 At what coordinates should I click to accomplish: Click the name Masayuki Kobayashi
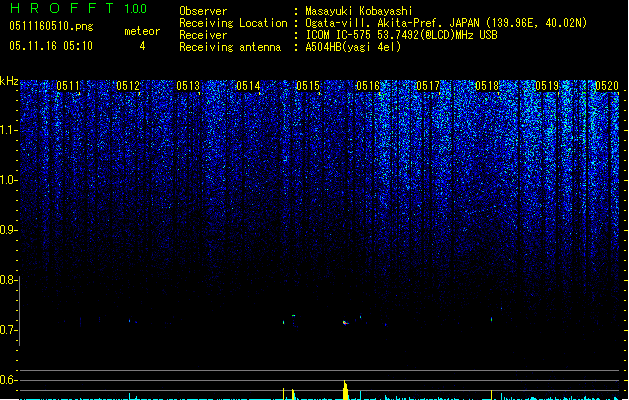pos(359,11)
